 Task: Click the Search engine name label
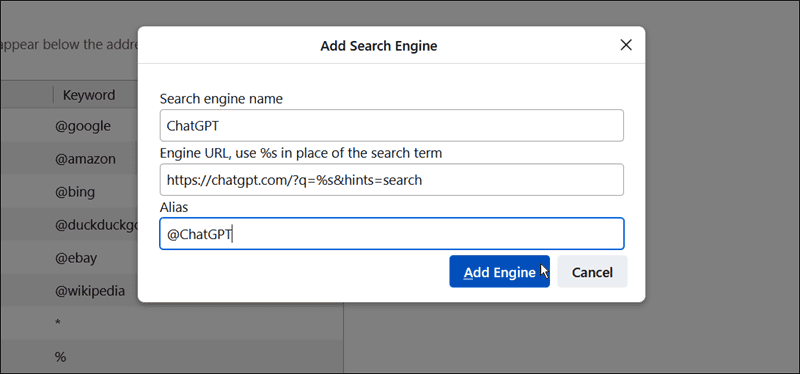[x=221, y=98]
